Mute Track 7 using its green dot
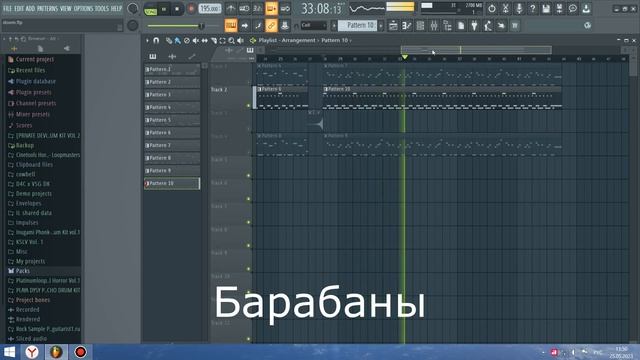This screenshot has height=360, width=640. point(248,222)
